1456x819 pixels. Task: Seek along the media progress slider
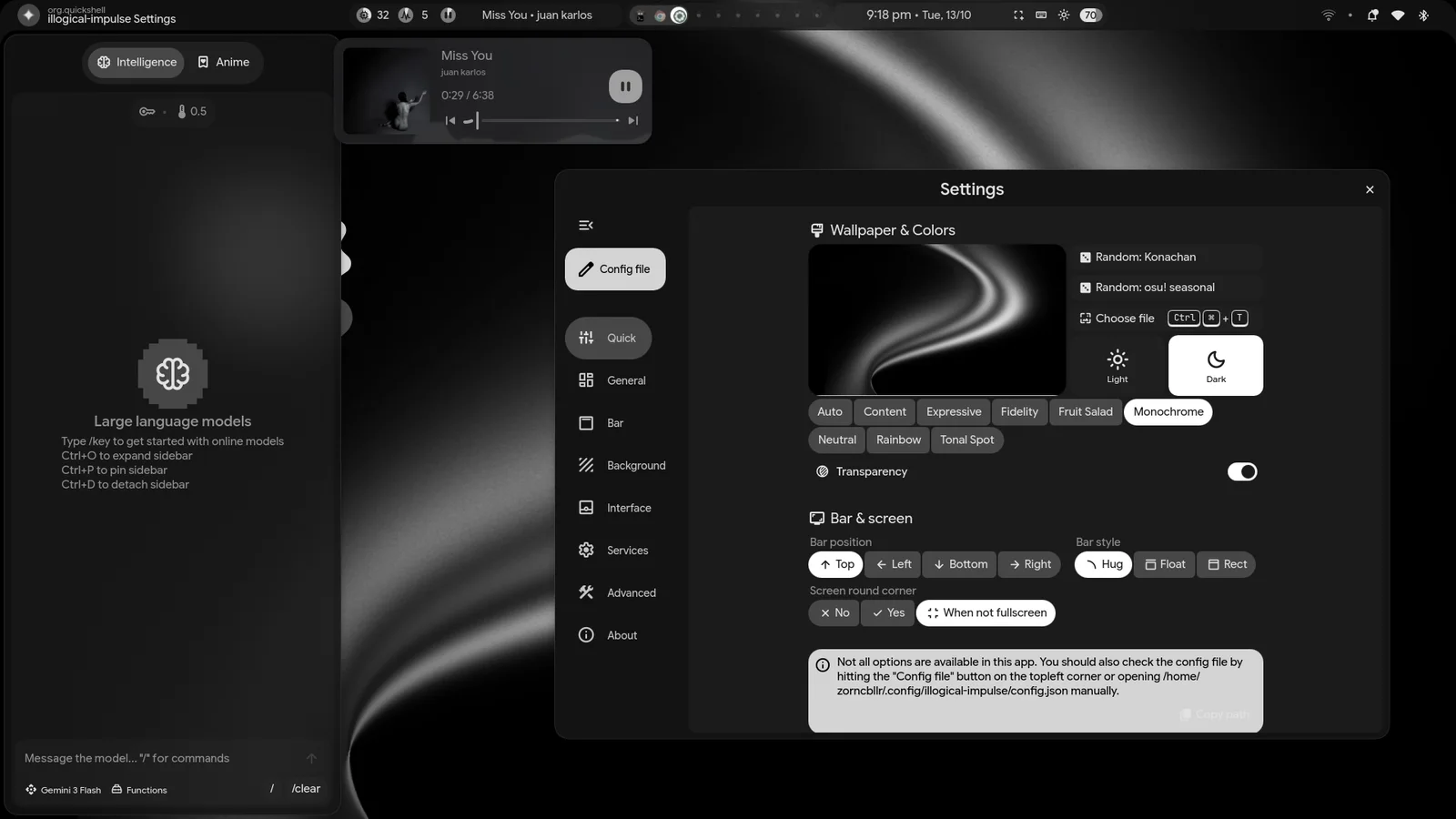point(541,120)
